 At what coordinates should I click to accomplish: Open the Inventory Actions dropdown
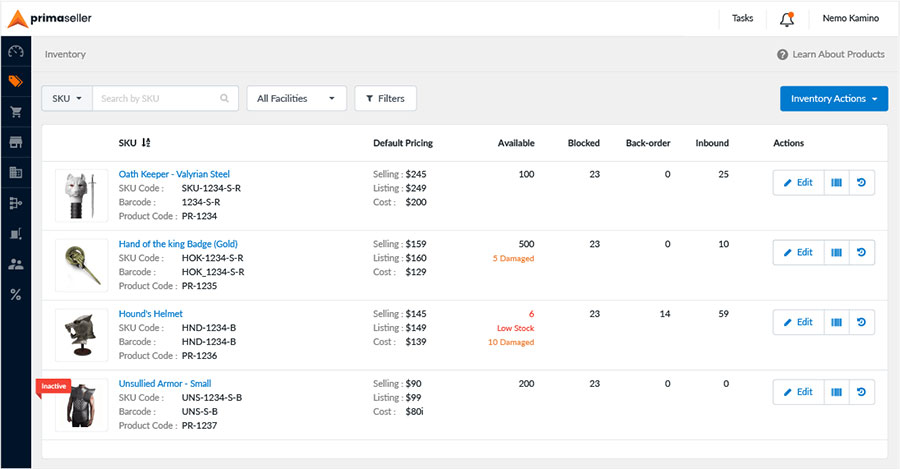tap(833, 99)
